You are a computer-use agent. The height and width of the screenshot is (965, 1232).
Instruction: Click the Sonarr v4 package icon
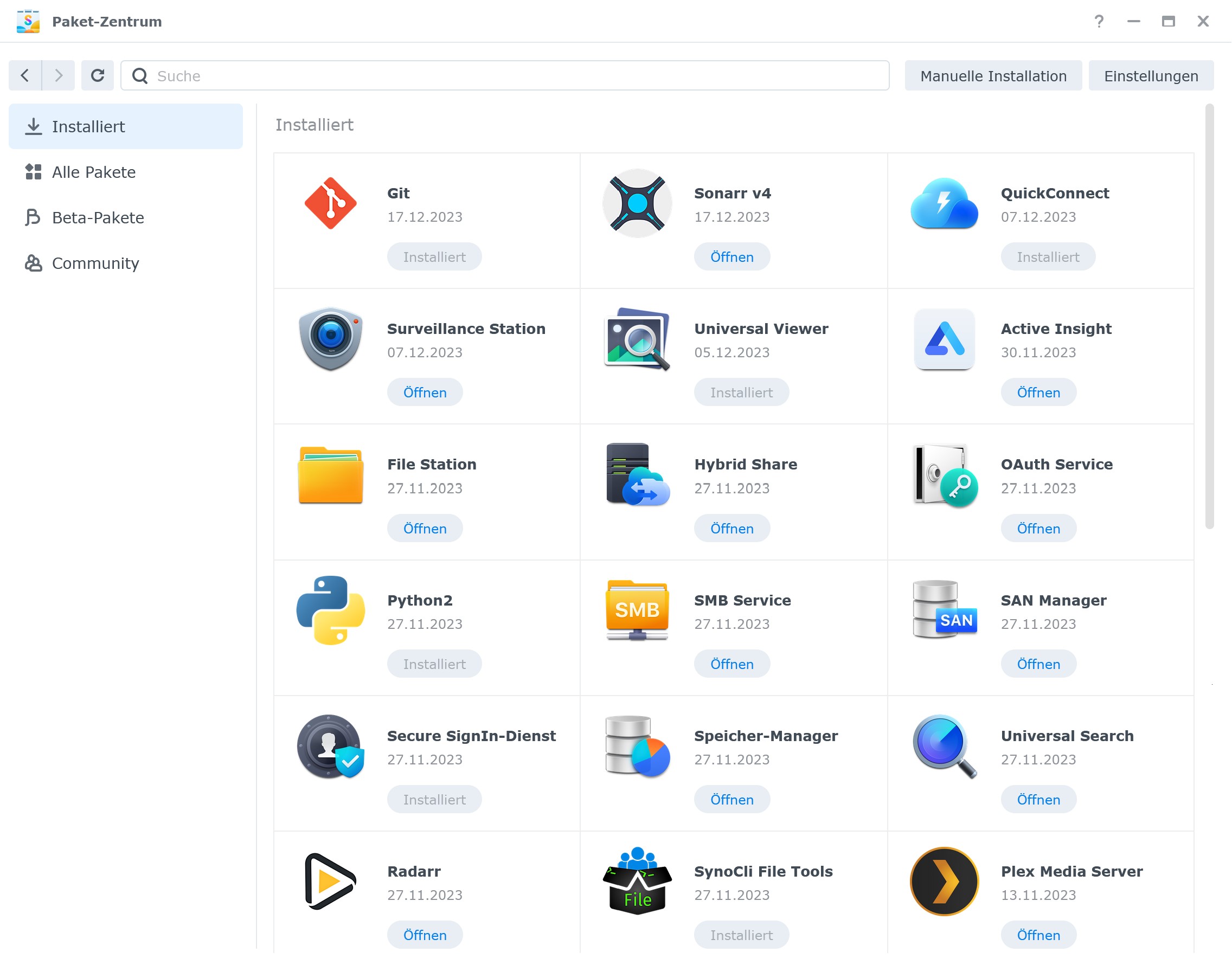637,203
